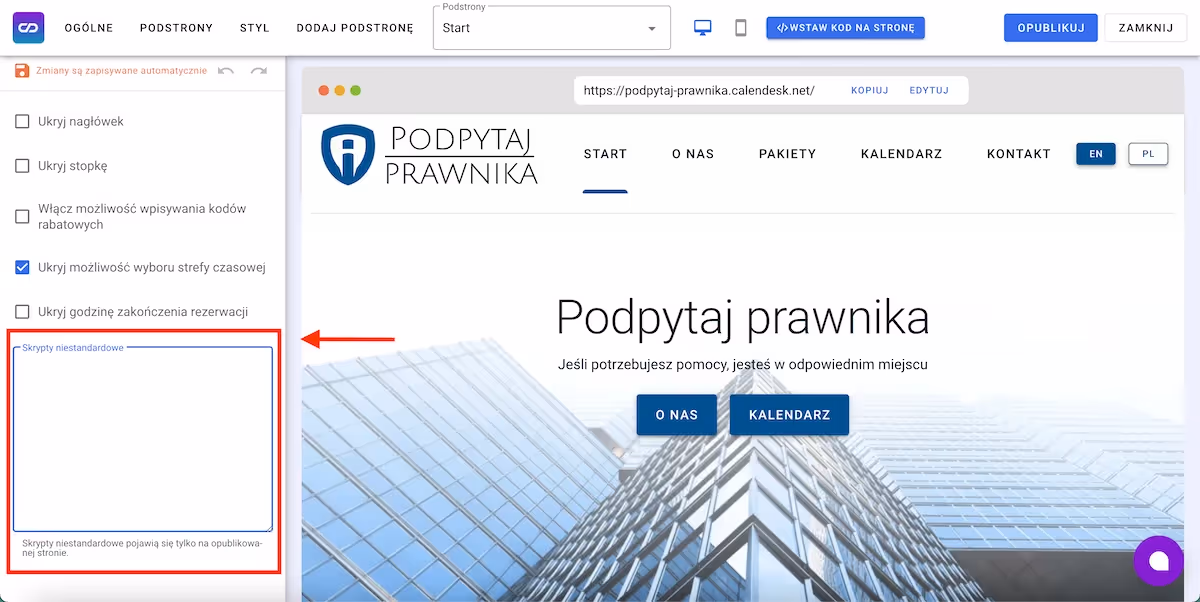1200x602 pixels.
Task: Click WSTAW KOD NA STRONĘ button
Action: point(846,28)
